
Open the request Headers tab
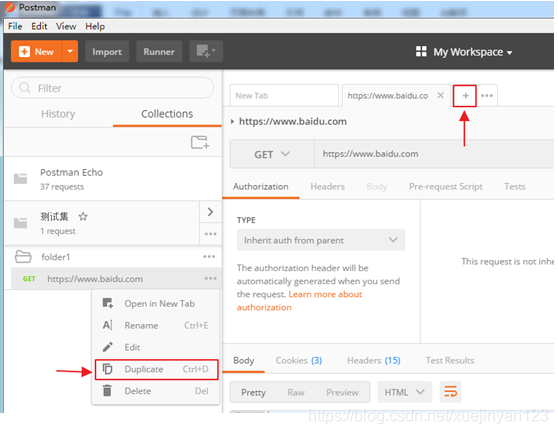pyautogui.click(x=327, y=186)
